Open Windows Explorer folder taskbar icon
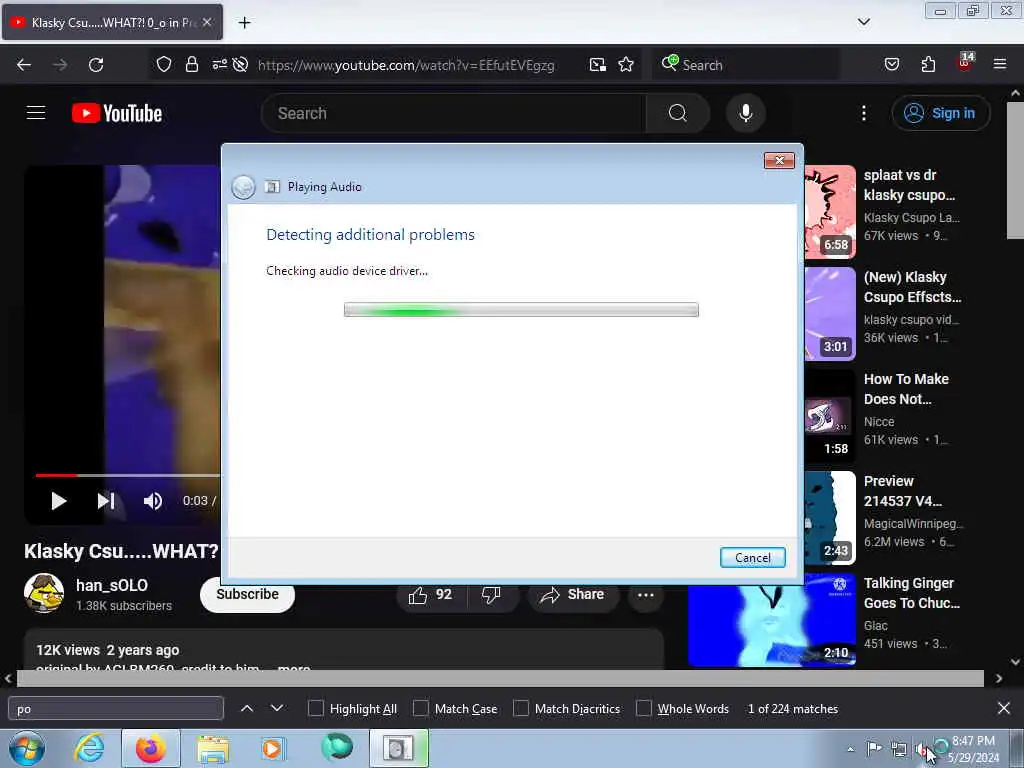Viewport: 1024px width, 768px height. coord(213,748)
